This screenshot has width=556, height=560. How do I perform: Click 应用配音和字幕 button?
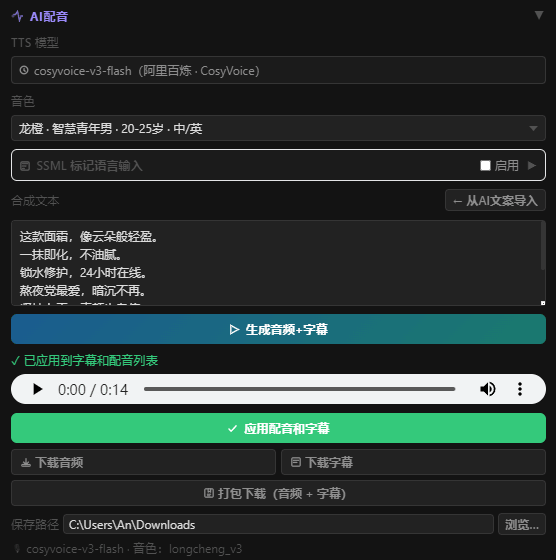point(278,428)
